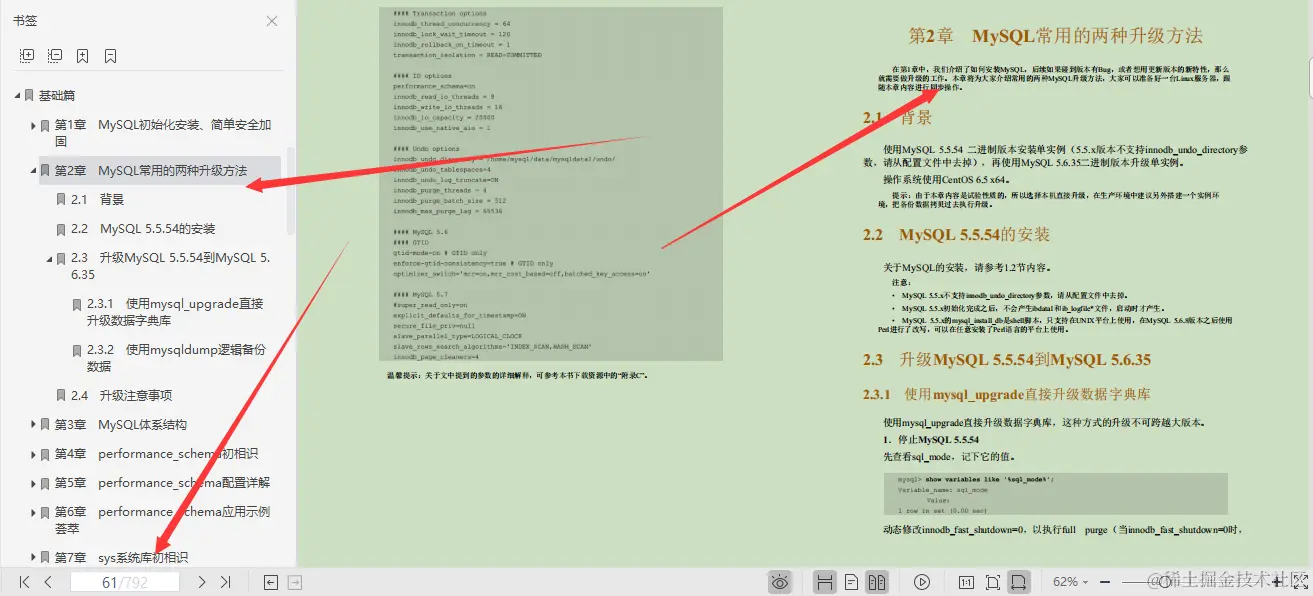This screenshot has height=596, width=1313.
Task: Start auto-play mode with play icon
Action: pyautogui.click(x=921, y=581)
